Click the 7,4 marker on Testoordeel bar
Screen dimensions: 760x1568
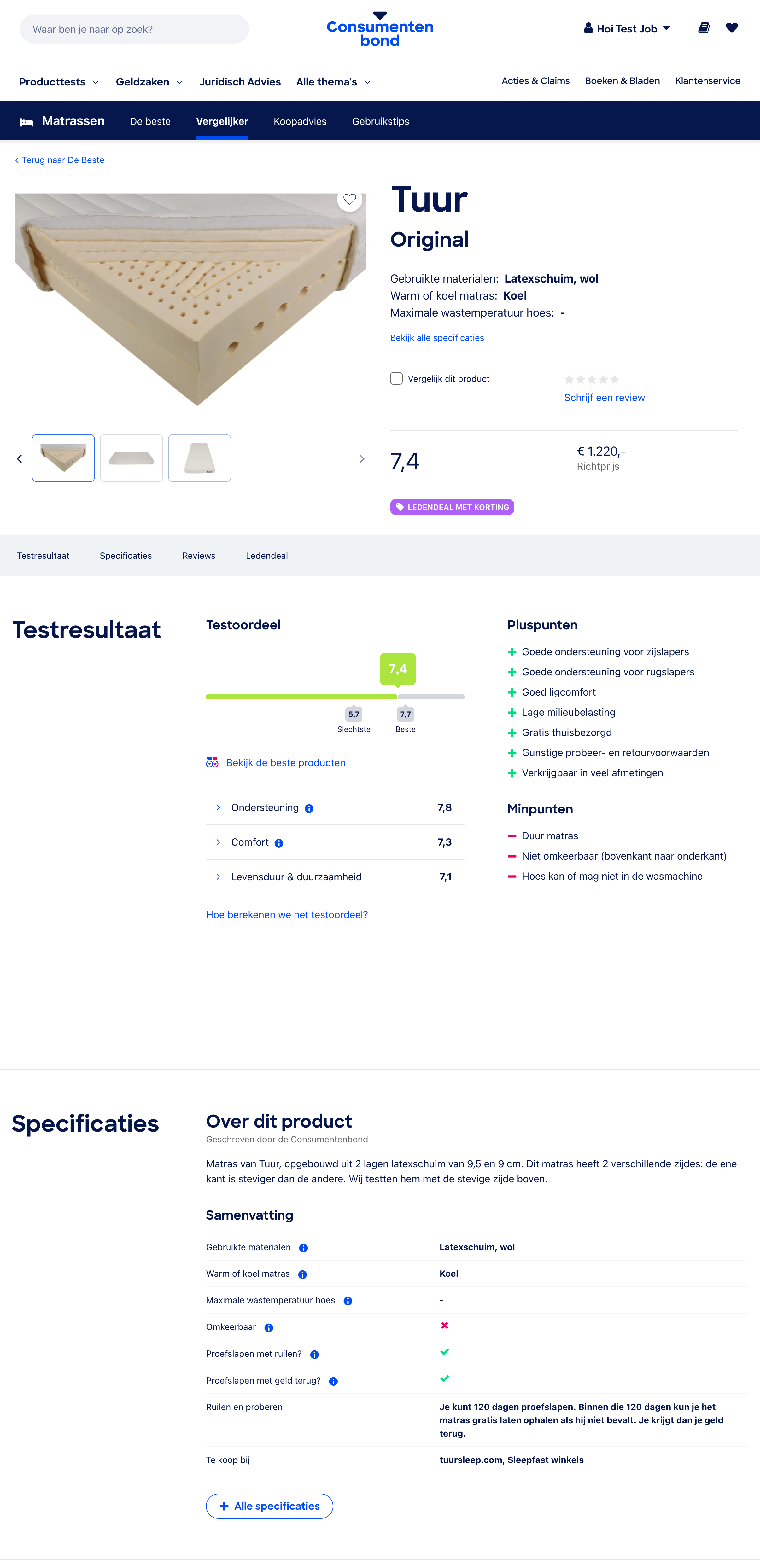[x=398, y=669]
